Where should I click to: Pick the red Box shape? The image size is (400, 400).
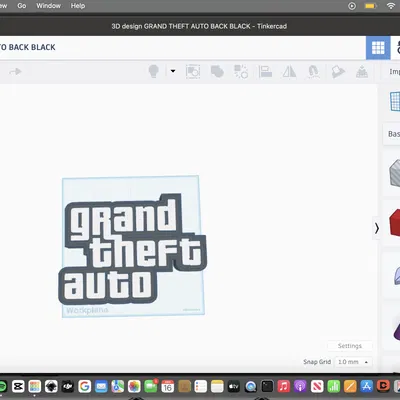pyautogui.click(x=395, y=223)
